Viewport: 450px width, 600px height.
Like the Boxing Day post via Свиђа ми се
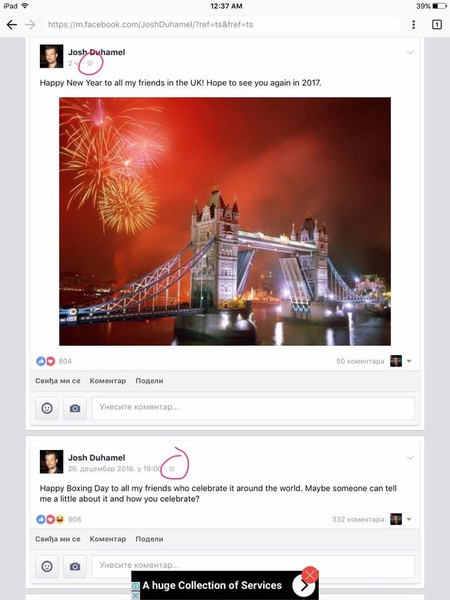(x=58, y=539)
